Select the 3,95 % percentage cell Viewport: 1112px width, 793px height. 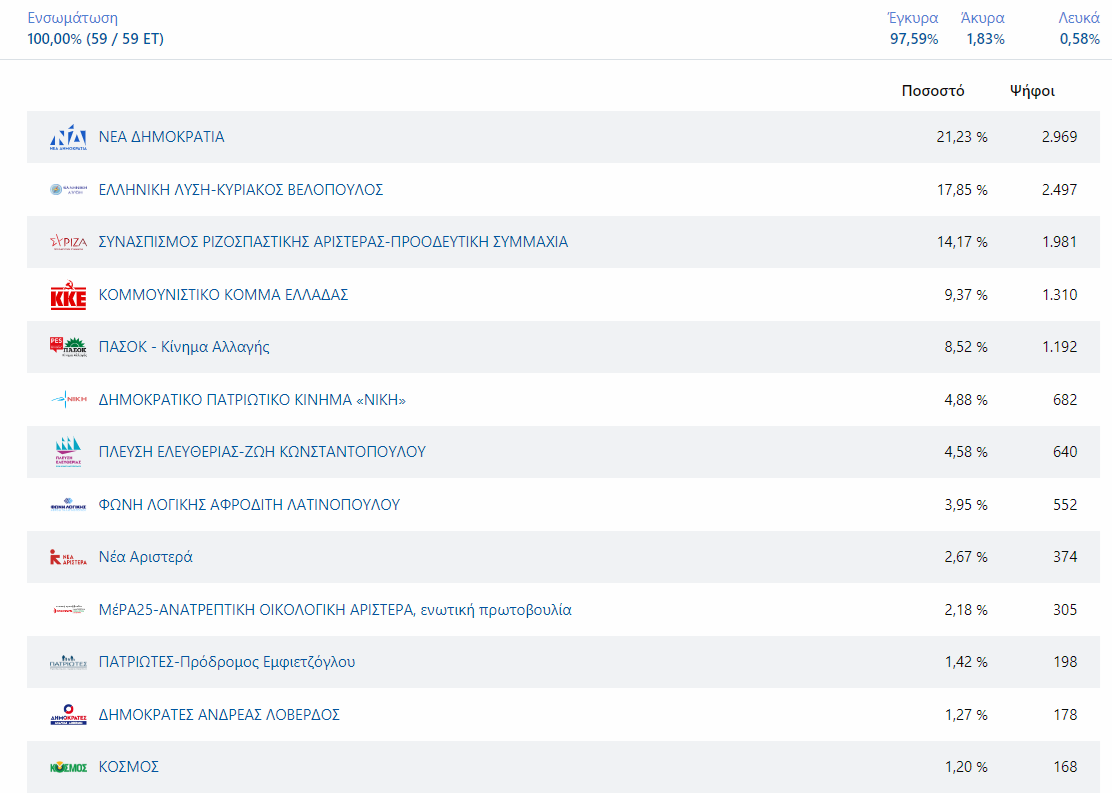[966, 504]
